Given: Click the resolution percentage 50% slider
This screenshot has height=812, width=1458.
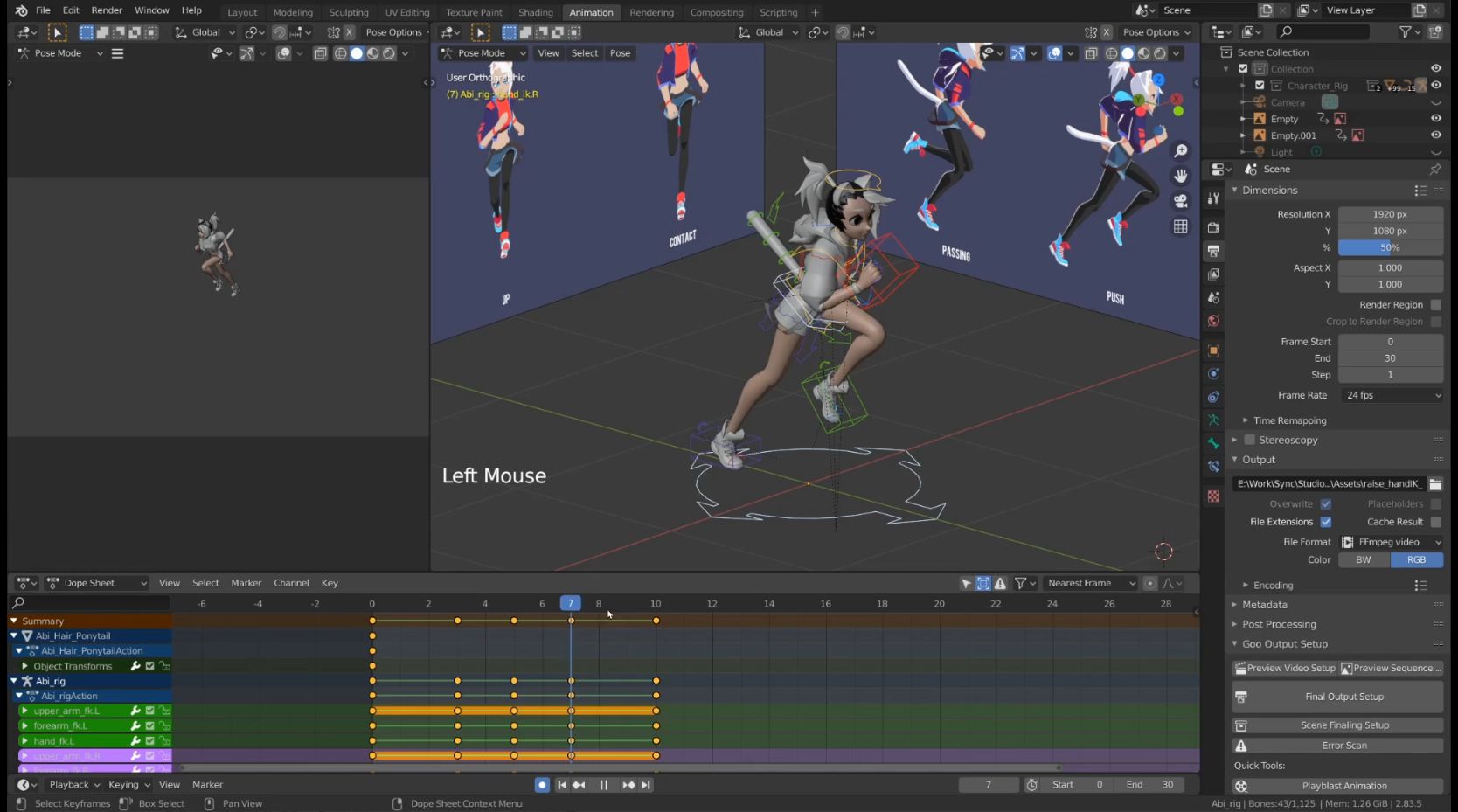Looking at the screenshot, I should [1390, 247].
